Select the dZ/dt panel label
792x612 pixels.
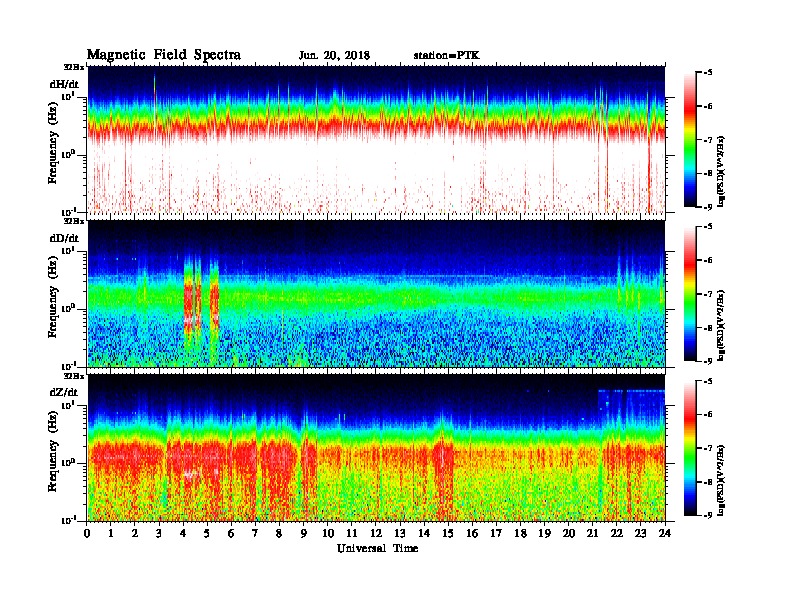click(x=64, y=392)
